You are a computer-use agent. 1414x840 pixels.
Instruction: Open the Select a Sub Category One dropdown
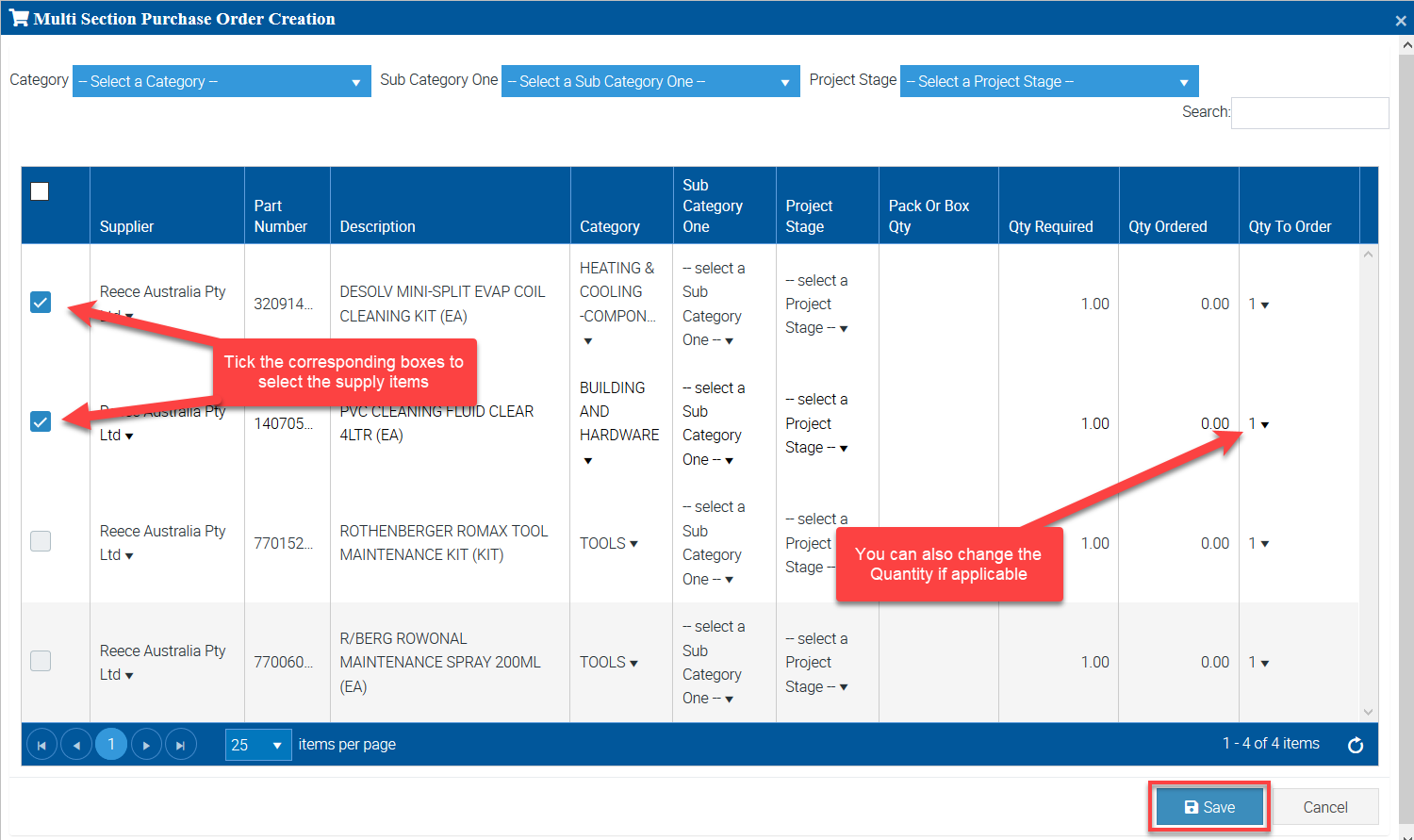pos(649,82)
